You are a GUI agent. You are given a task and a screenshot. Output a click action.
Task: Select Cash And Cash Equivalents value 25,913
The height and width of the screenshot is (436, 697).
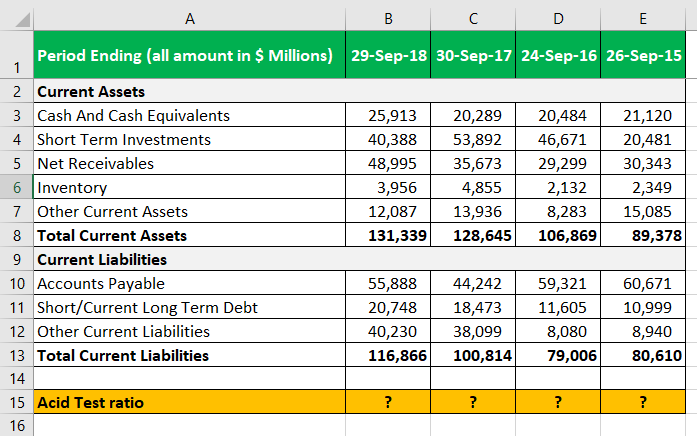388,115
